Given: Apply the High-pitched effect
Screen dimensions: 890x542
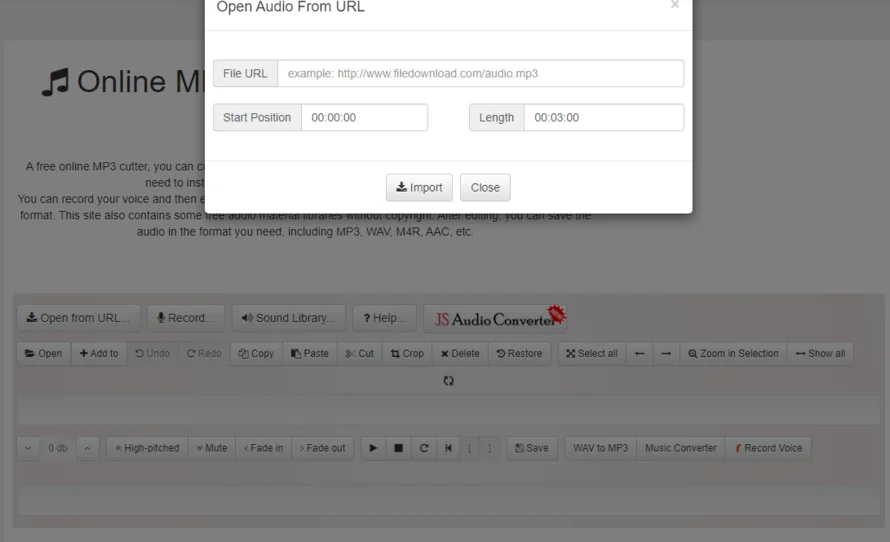Looking at the screenshot, I should point(147,448).
